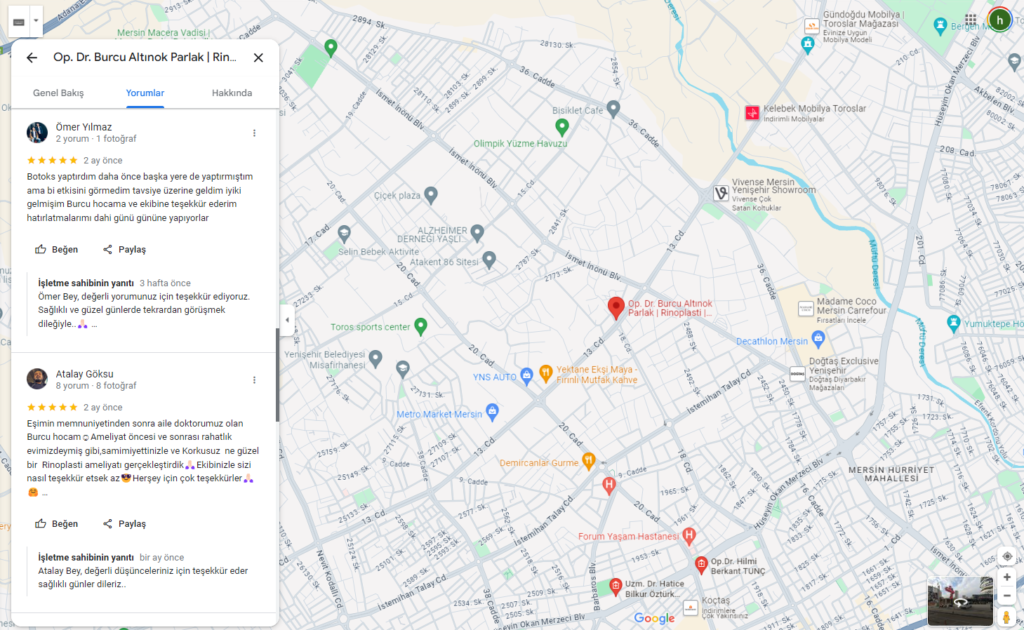Close the Op. Dr. Burcu Altınok Parlak panel
Viewport: 1024px width, 630px height.
(x=259, y=57)
